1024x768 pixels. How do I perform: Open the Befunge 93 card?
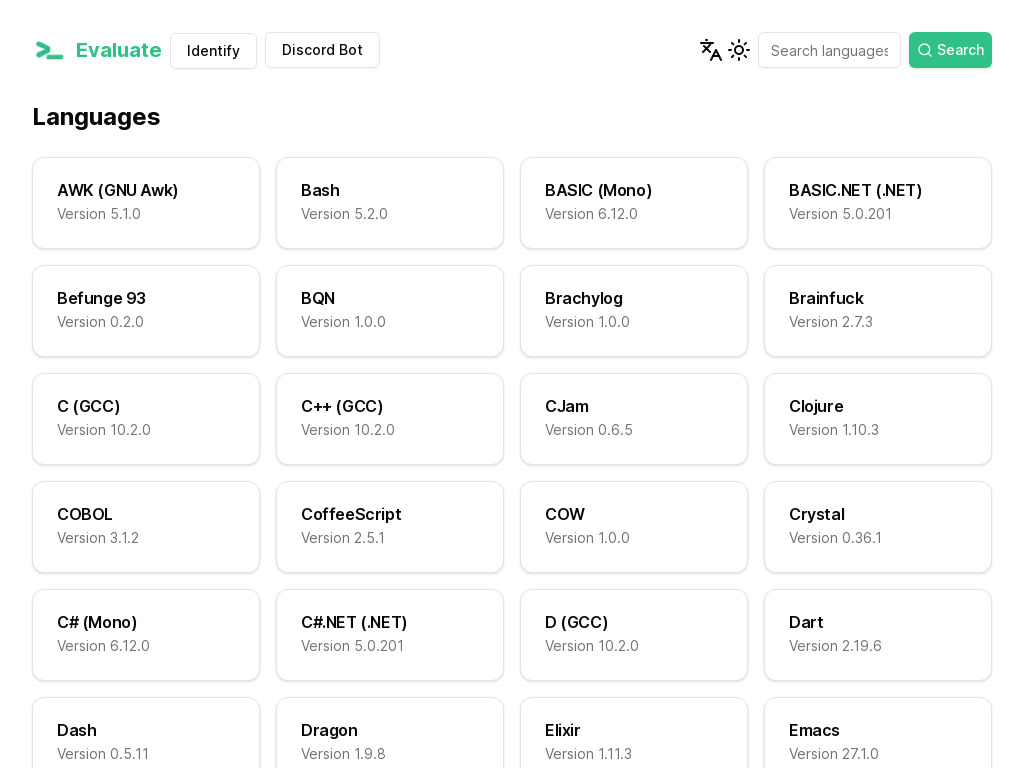point(146,311)
